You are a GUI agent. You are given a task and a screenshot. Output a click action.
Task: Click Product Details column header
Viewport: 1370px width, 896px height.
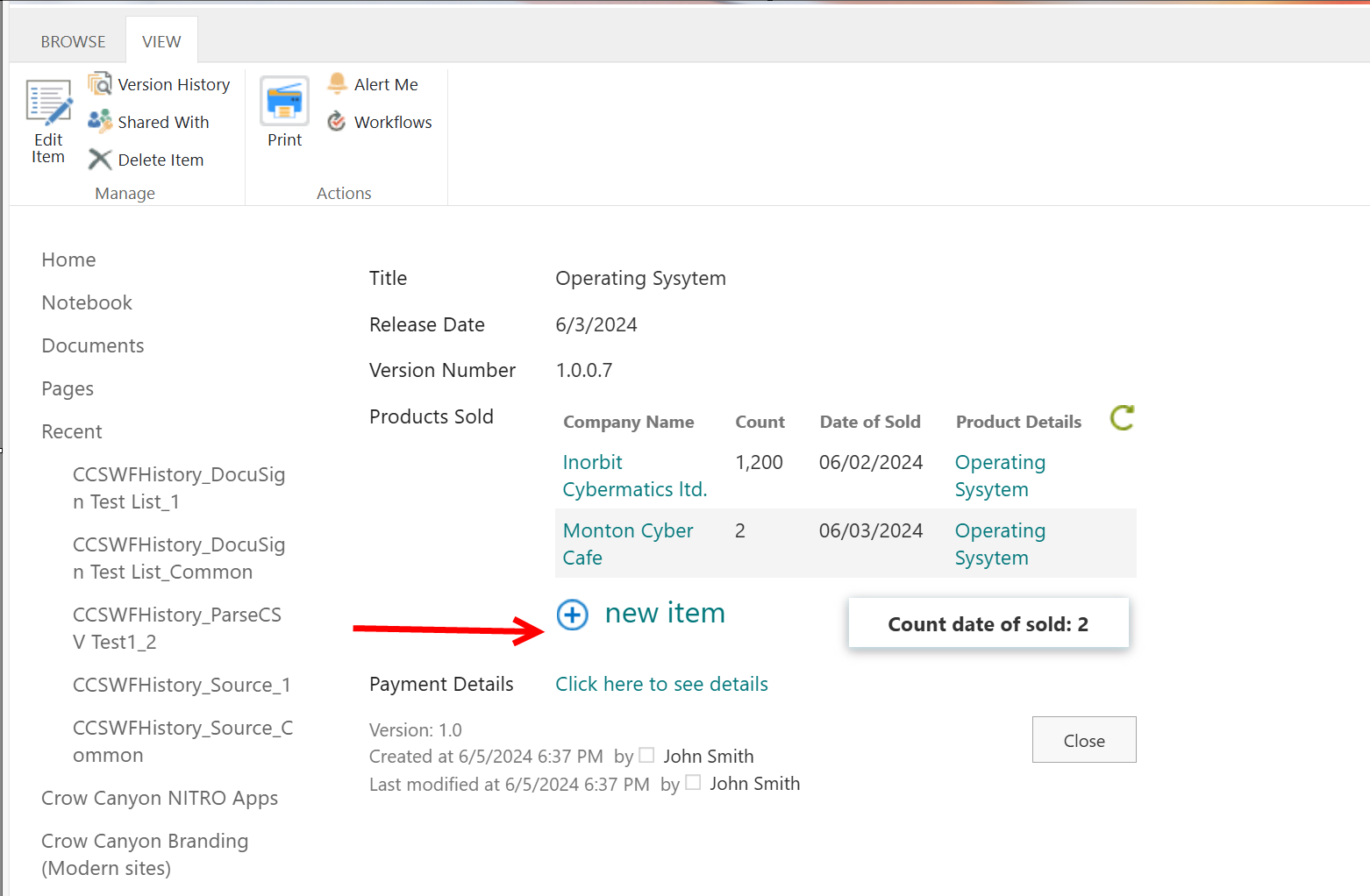point(1018,422)
